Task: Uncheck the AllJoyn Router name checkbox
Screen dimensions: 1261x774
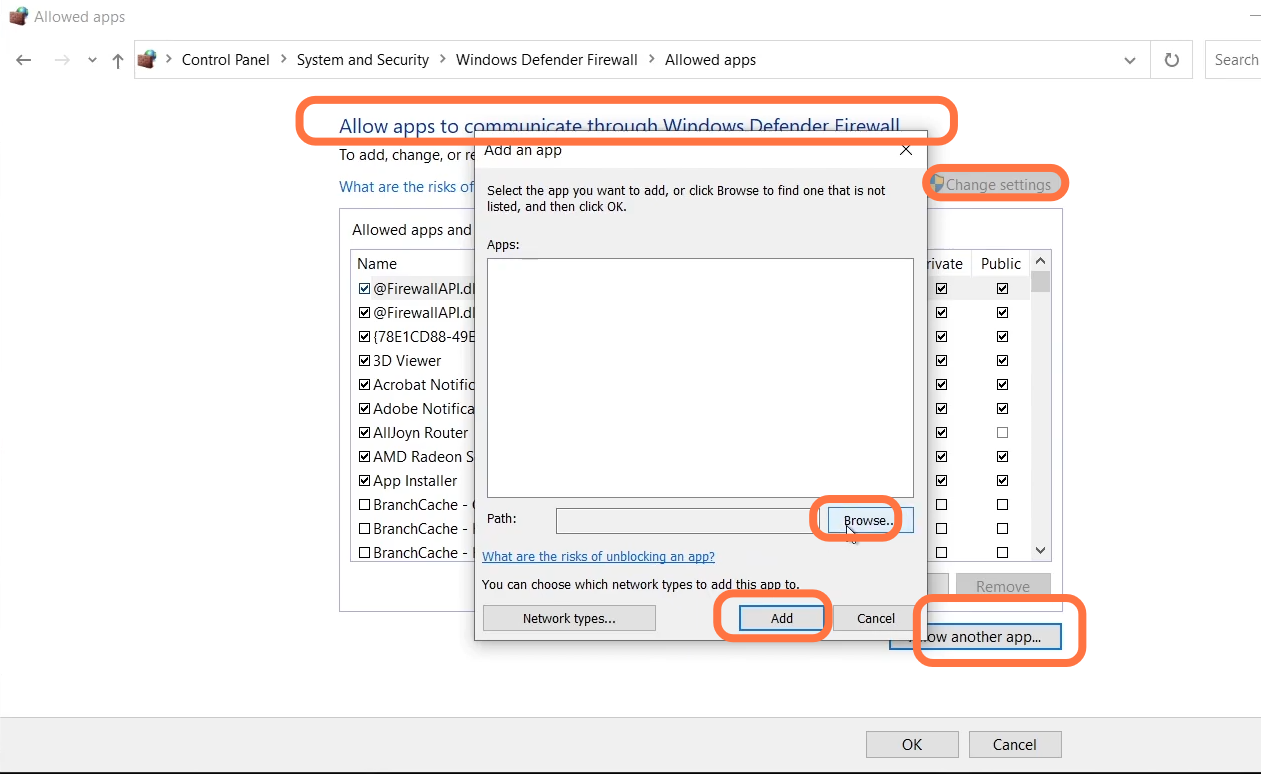Action: [365, 433]
